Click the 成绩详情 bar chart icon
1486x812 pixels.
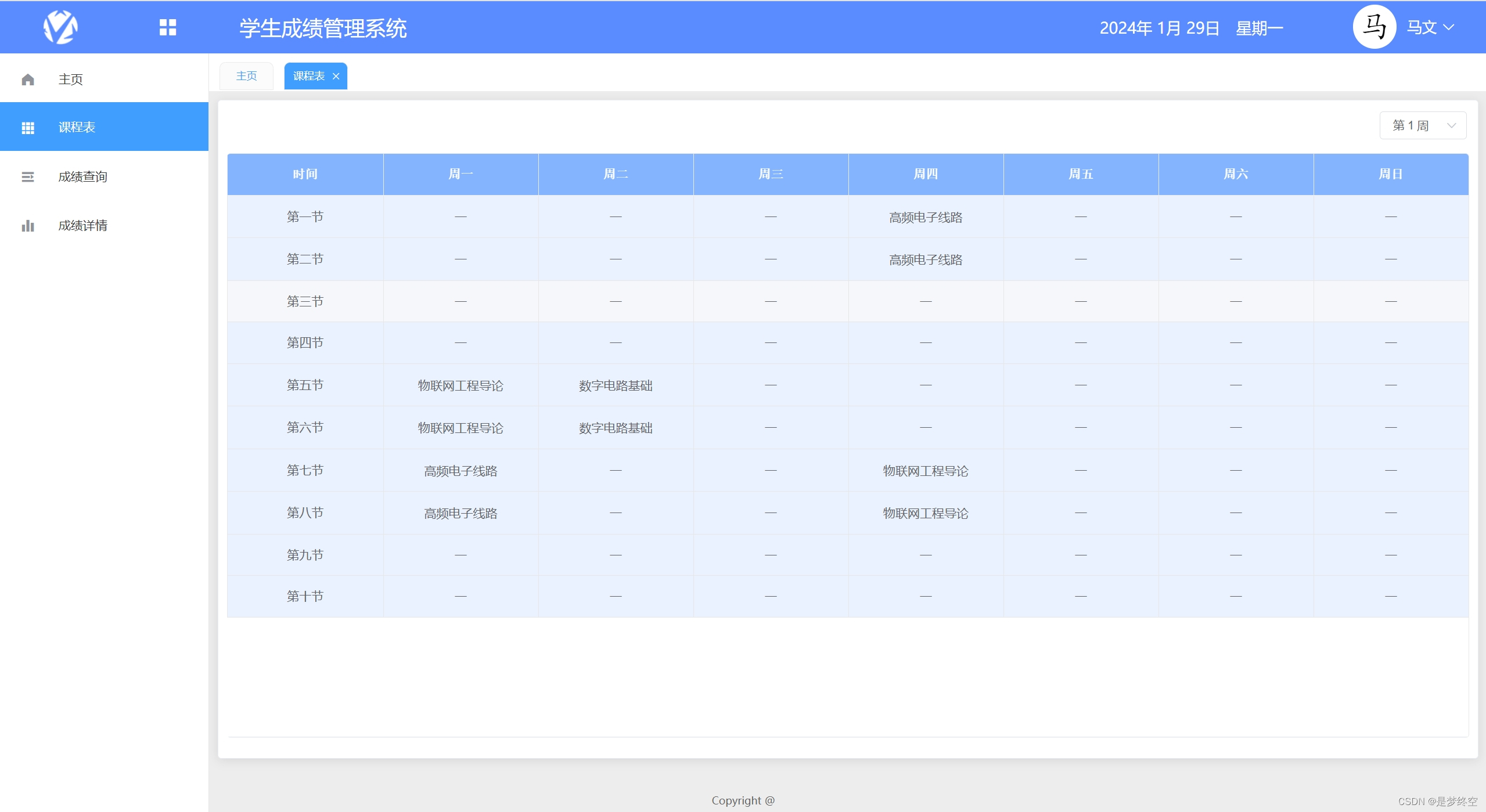pyautogui.click(x=28, y=225)
